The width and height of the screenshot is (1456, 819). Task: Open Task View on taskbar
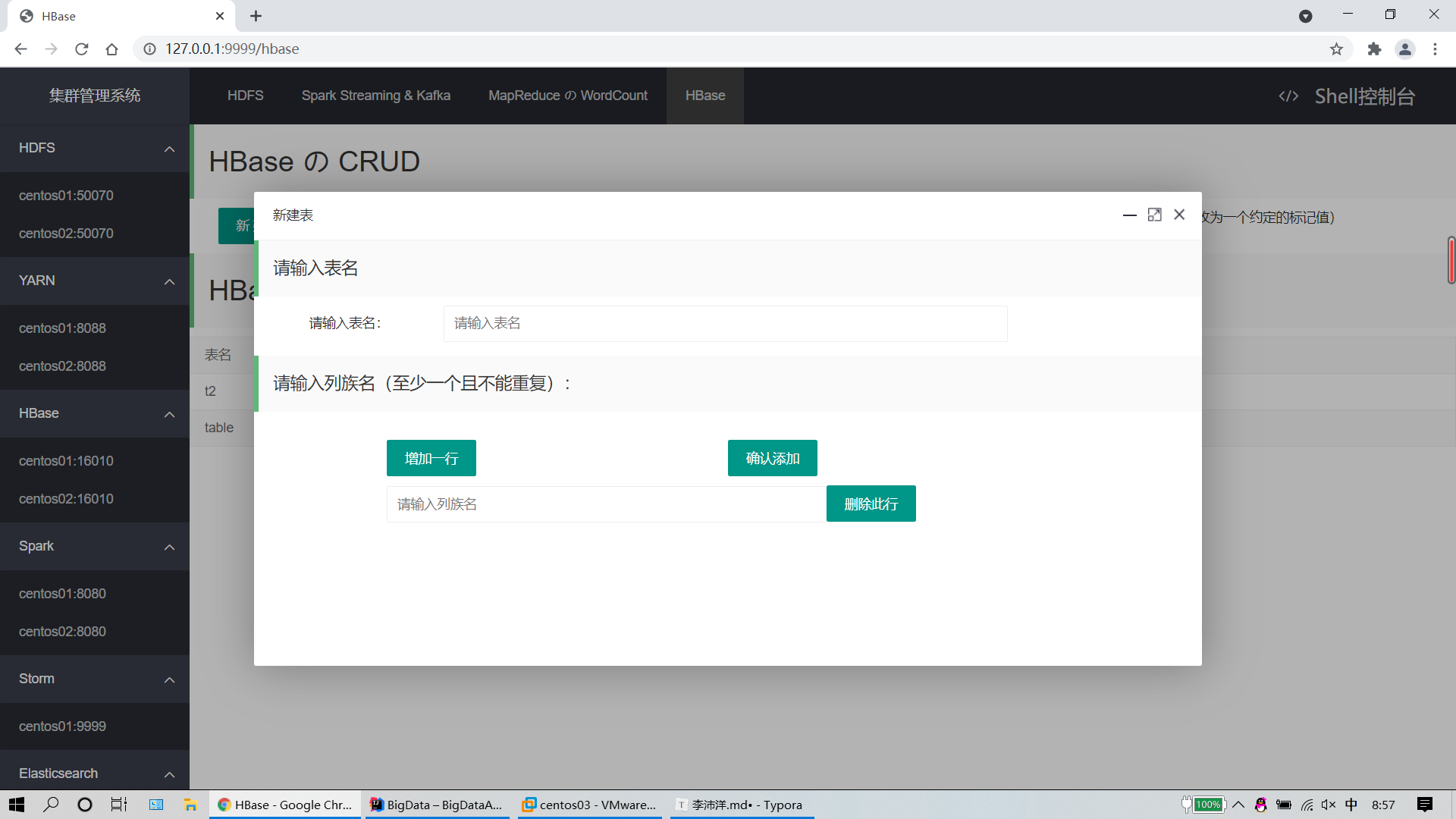click(x=119, y=805)
